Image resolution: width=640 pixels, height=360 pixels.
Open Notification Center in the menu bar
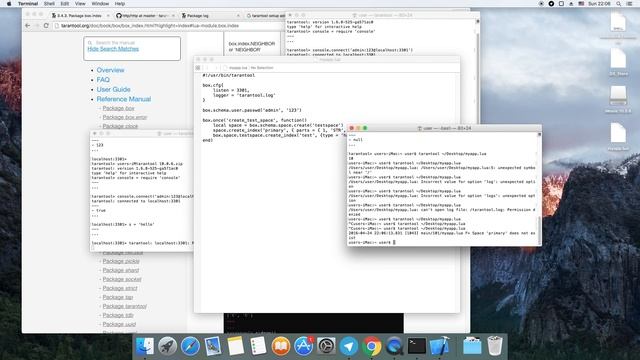point(629,4)
